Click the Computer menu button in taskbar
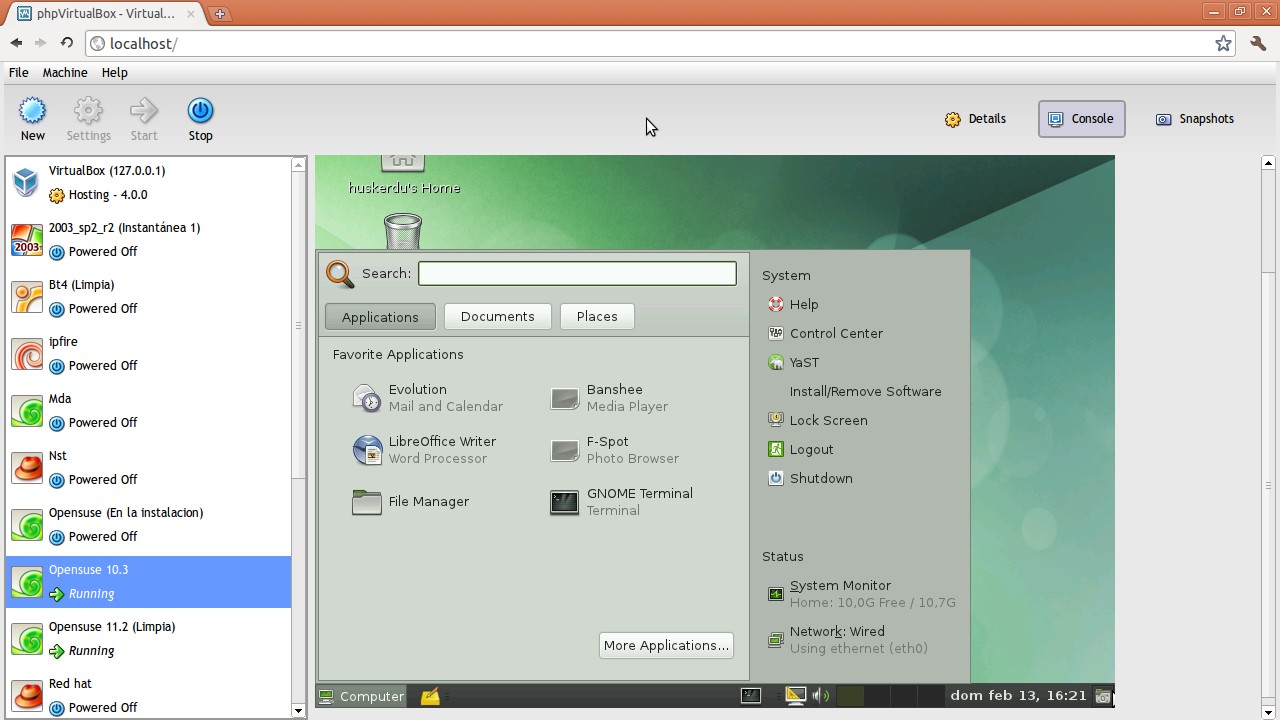The image size is (1280, 720). [x=361, y=697]
